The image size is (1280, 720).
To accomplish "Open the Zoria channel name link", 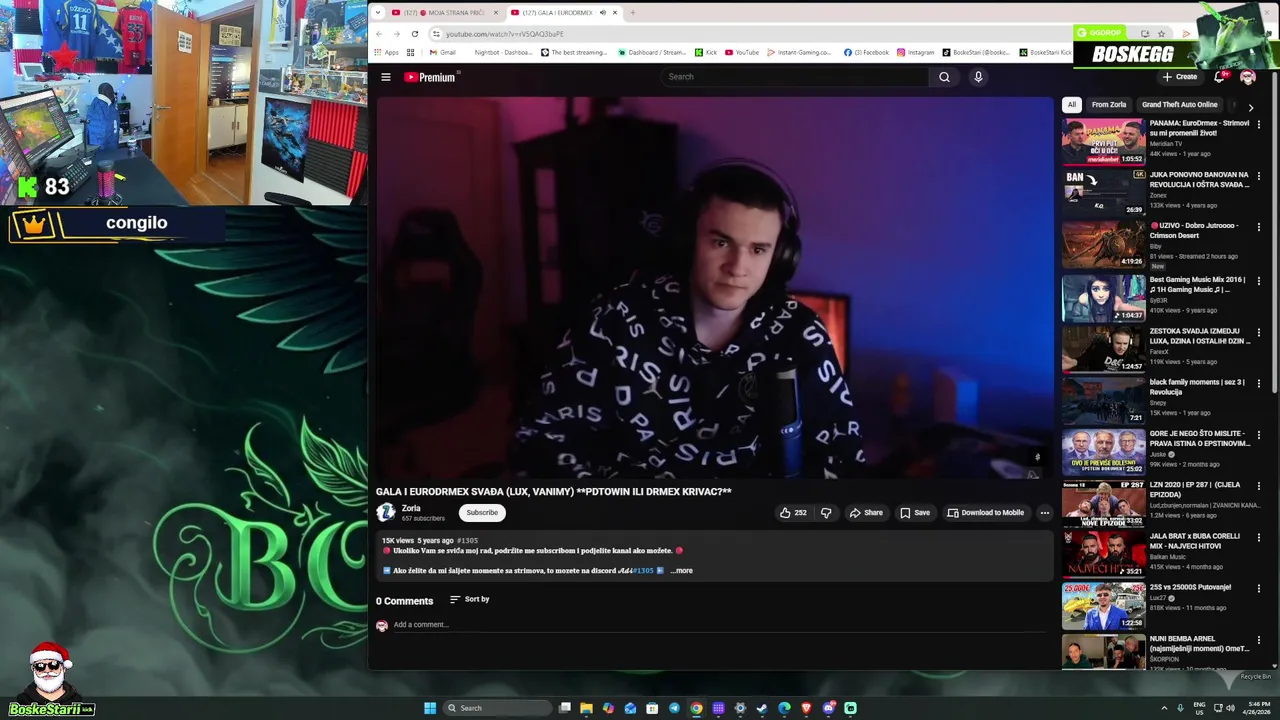I will (x=411, y=508).
